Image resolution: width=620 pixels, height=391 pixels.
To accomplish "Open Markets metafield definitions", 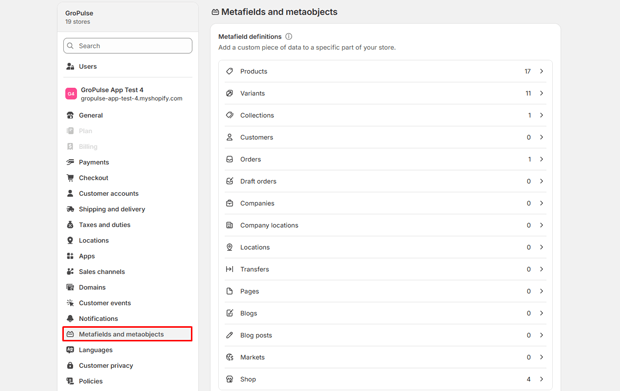I will [386, 357].
